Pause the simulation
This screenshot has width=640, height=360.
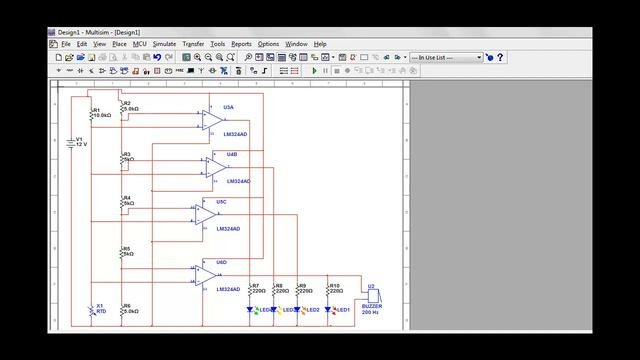[x=325, y=71]
